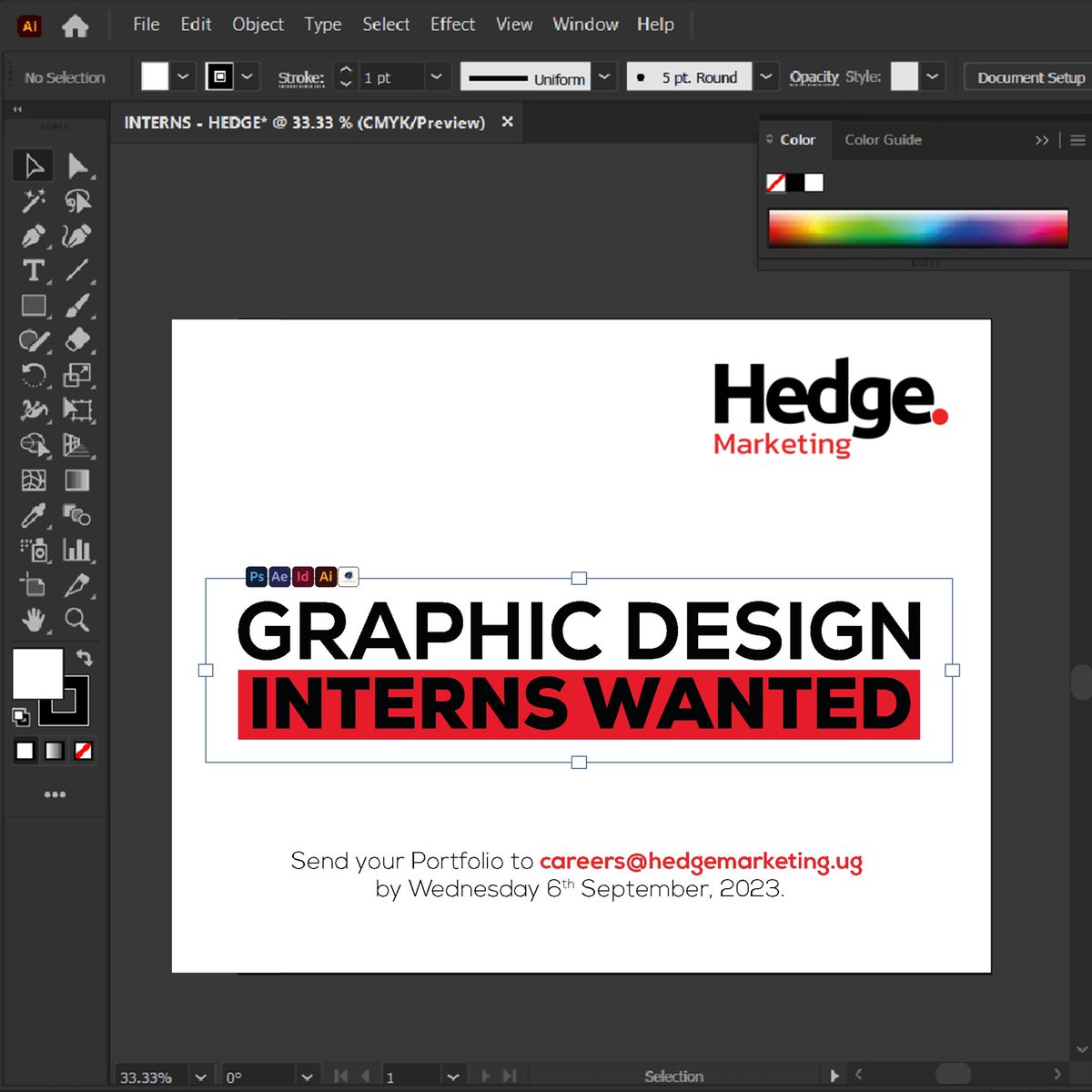Collapse Color panel with double chevrons
The image size is (1092, 1092).
[1042, 140]
